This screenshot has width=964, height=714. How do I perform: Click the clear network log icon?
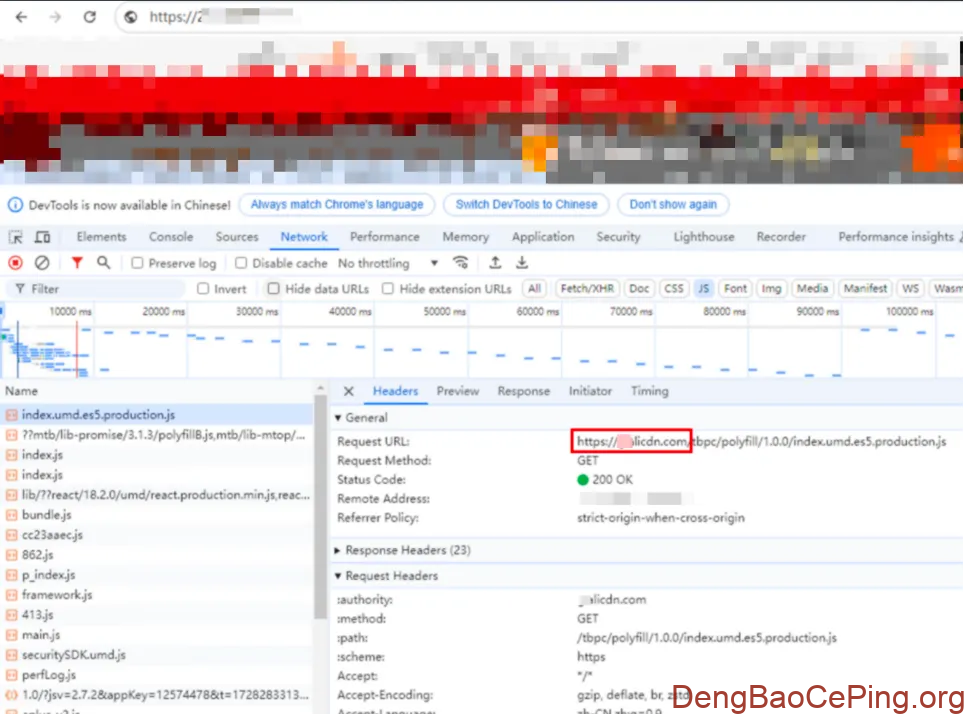tap(42, 263)
